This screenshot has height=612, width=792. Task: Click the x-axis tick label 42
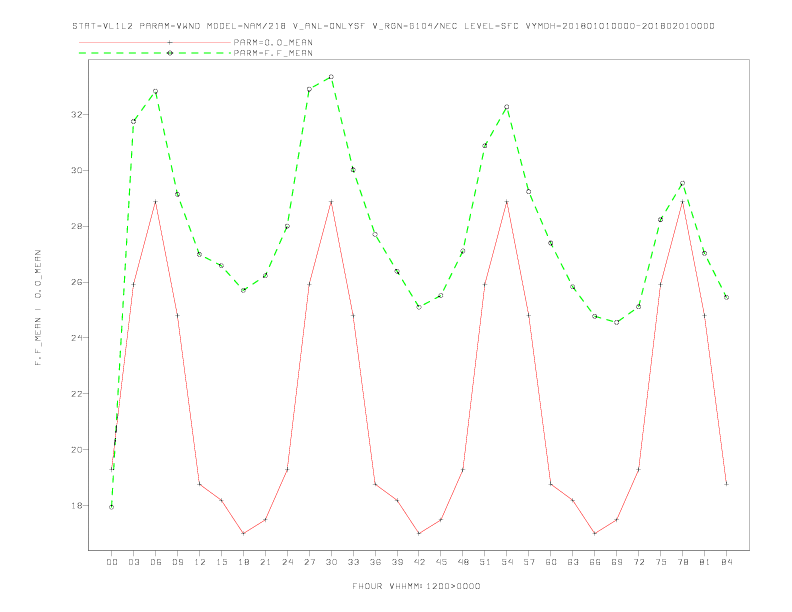(x=419, y=562)
